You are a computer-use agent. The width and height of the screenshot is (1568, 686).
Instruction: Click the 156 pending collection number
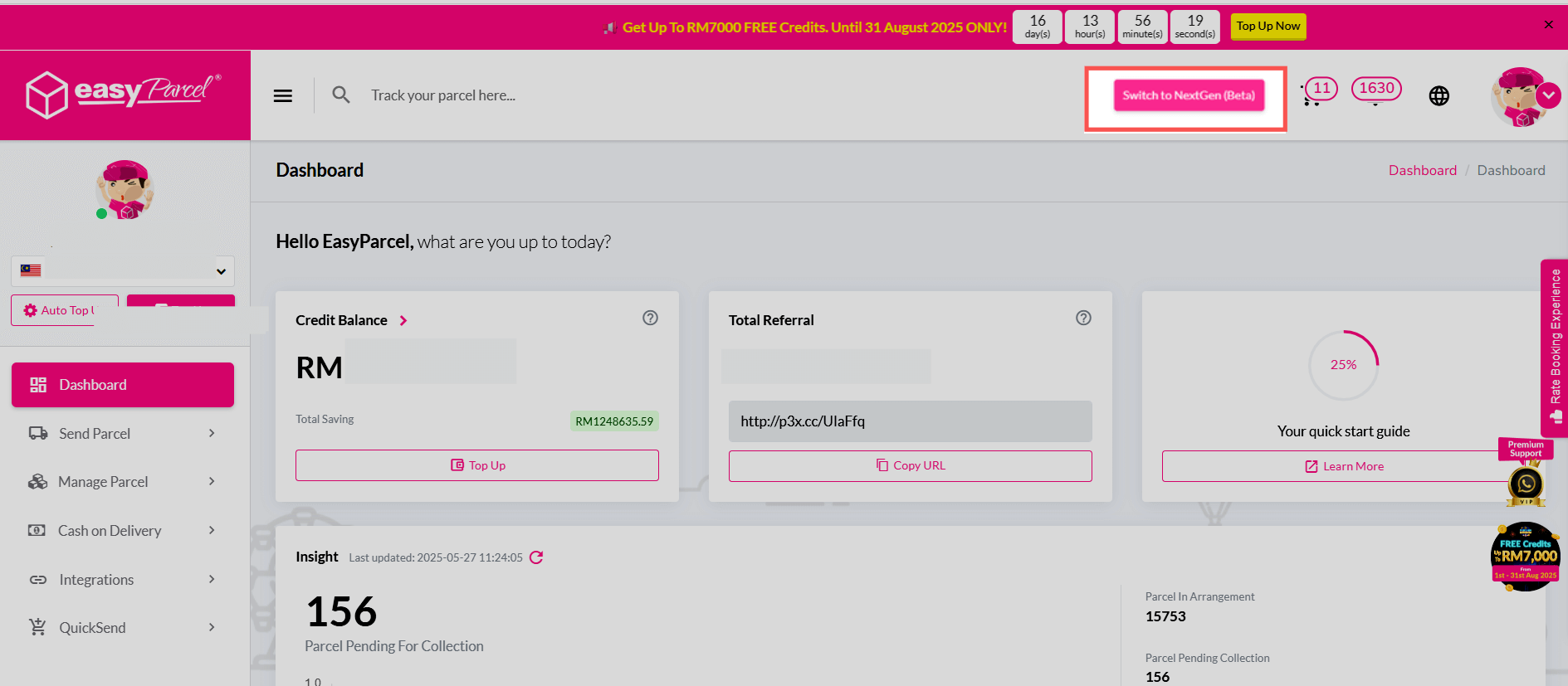[x=341, y=612]
